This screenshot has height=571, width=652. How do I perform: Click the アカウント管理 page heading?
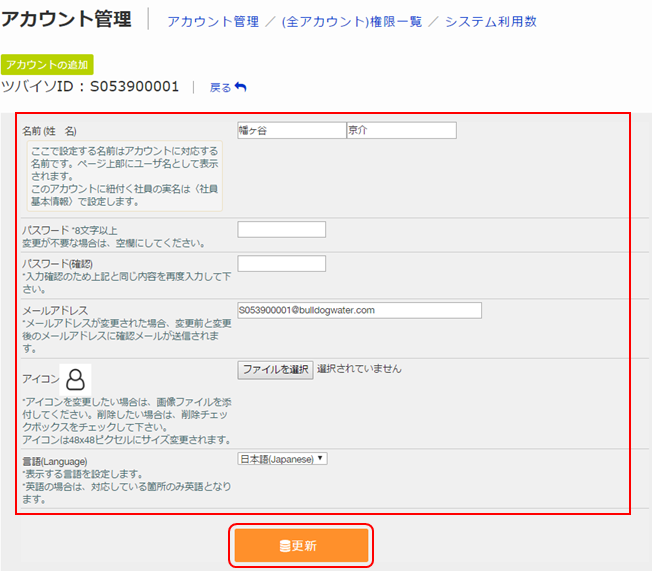[x=66, y=19]
